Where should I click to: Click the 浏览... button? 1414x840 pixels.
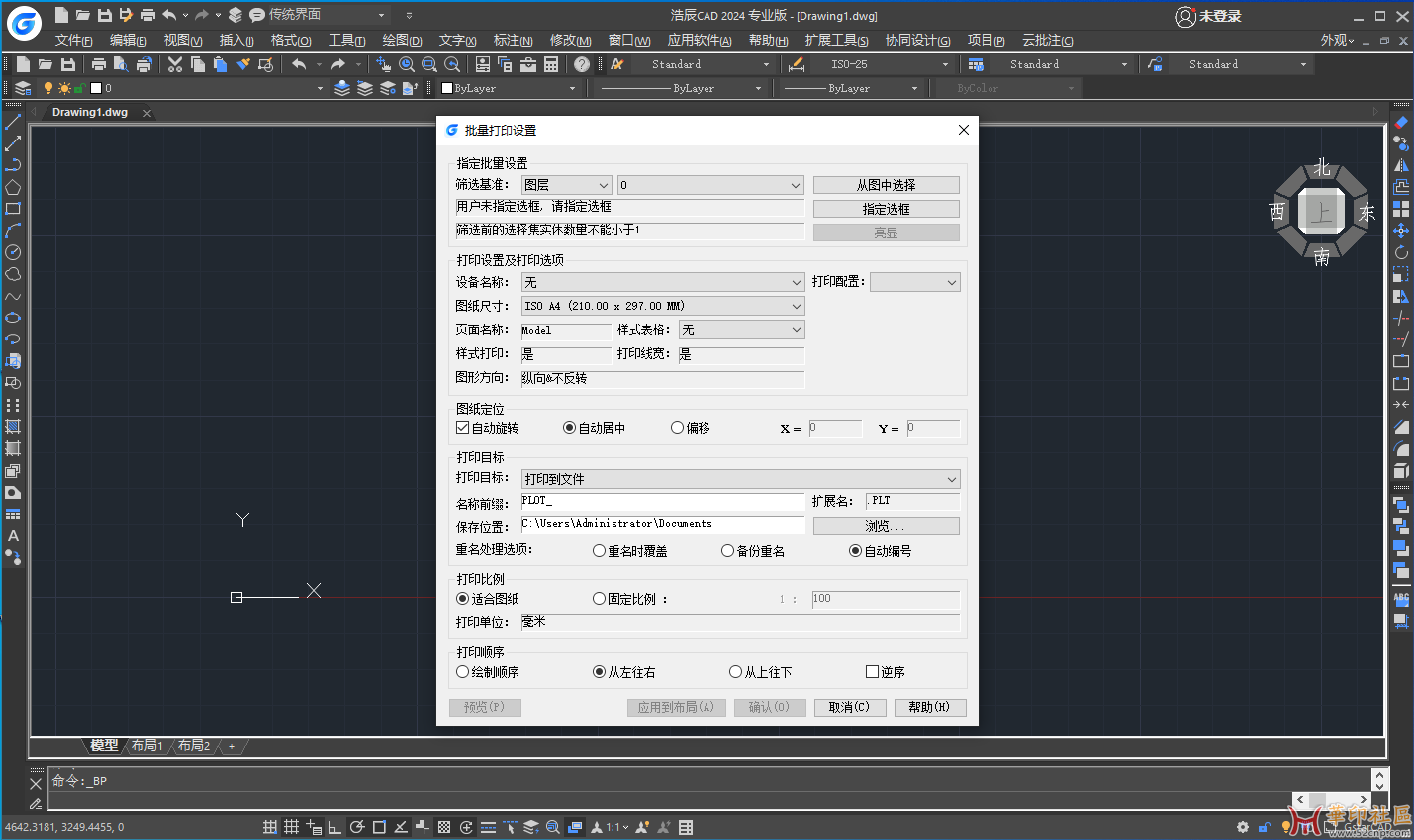pos(887,526)
